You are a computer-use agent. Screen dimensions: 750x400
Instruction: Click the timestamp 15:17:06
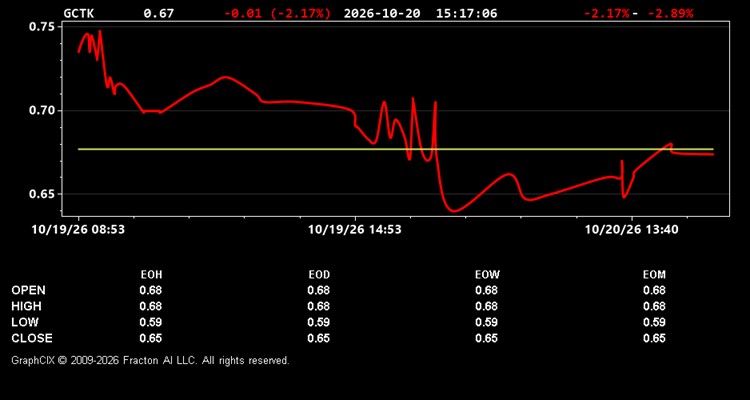pyautogui.click(x=466, y=13)
